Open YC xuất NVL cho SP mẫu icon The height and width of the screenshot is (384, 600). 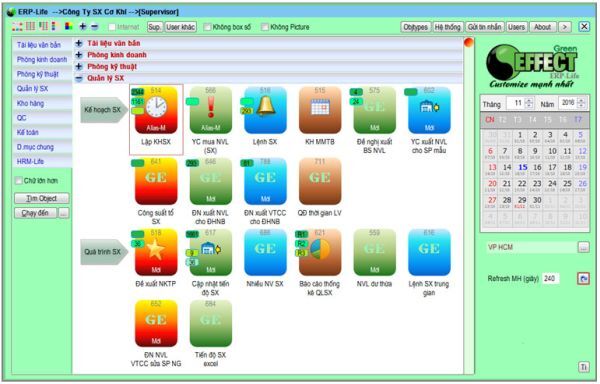pos(429,110)
